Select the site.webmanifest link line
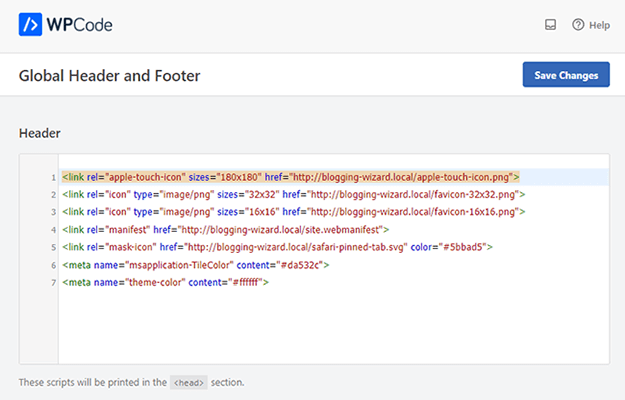The width and height of the screenshot is (625, 400). 225,229
